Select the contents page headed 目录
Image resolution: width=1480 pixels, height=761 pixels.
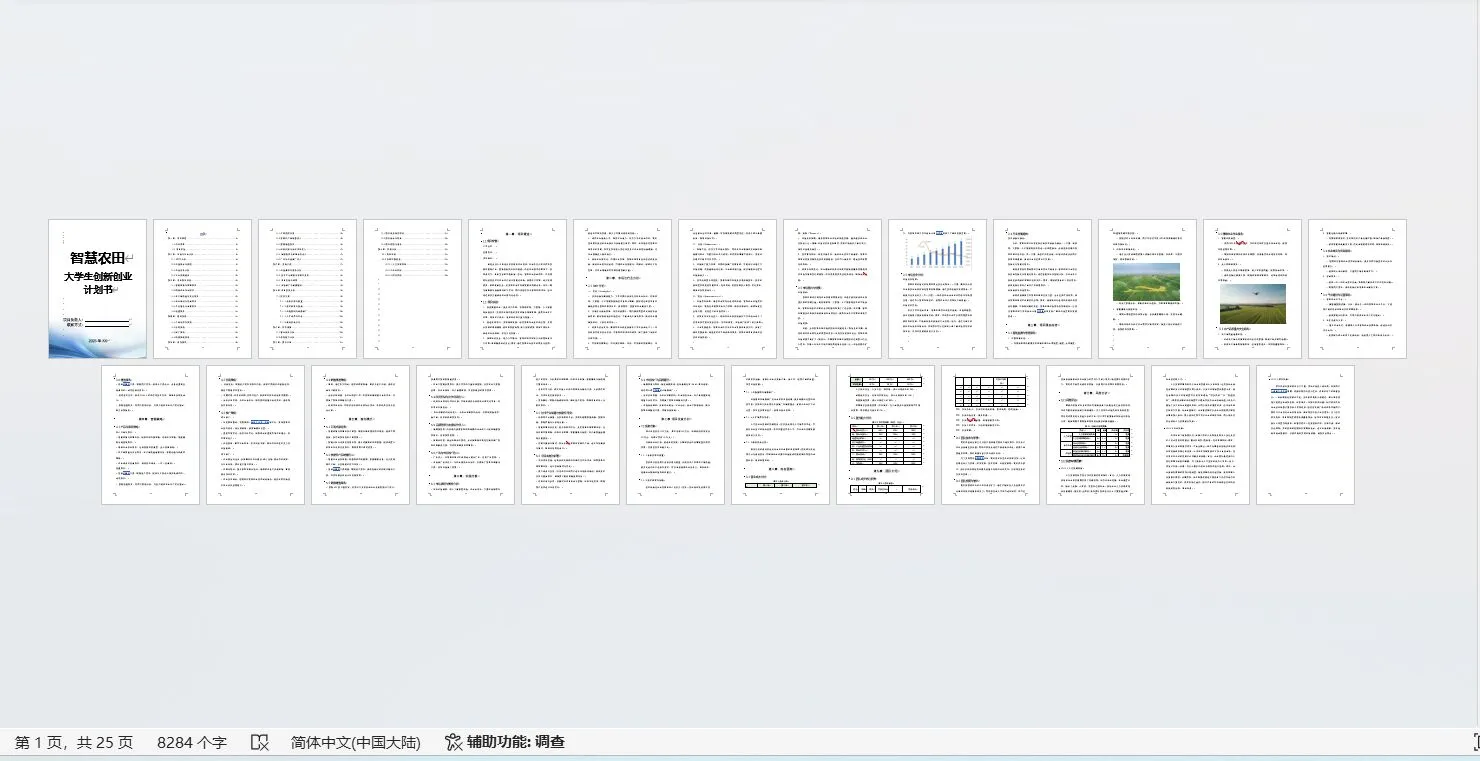click(202, 289)
